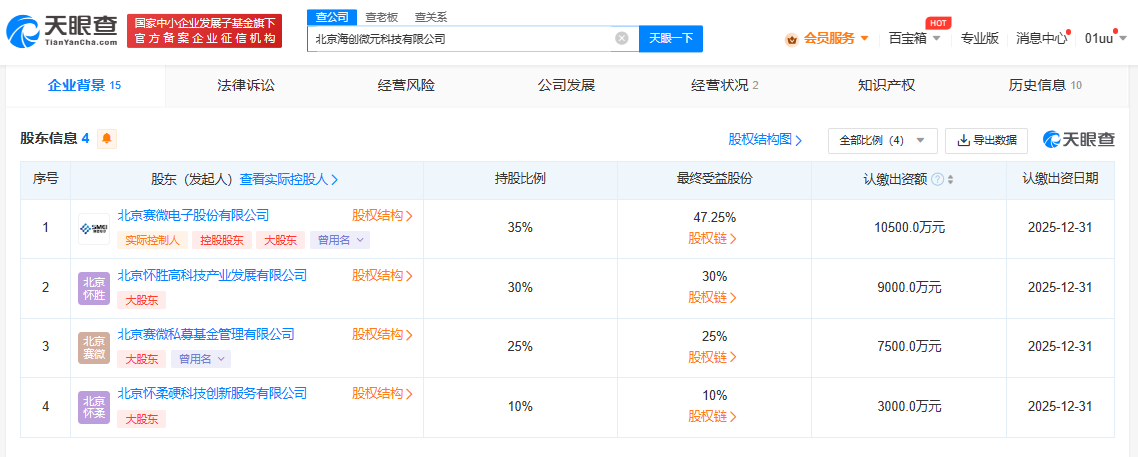
Task: Open 查看实际控股人 link
Action: click(x=289, y=179)
